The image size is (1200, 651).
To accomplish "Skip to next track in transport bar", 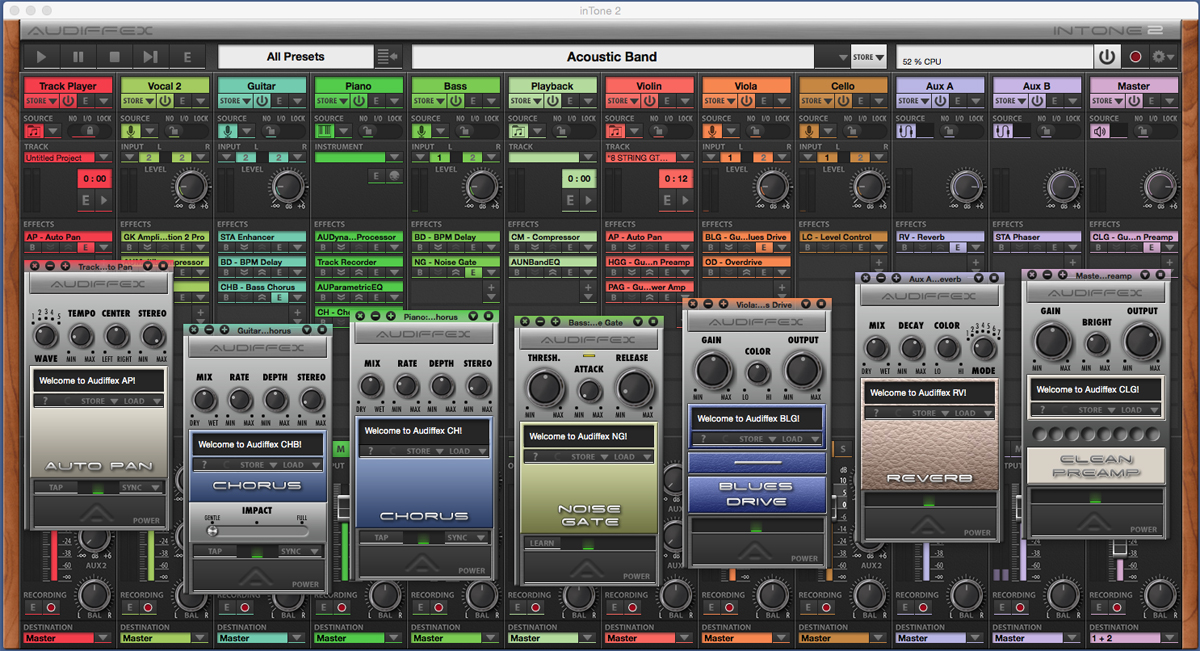I will click(151, 57).
